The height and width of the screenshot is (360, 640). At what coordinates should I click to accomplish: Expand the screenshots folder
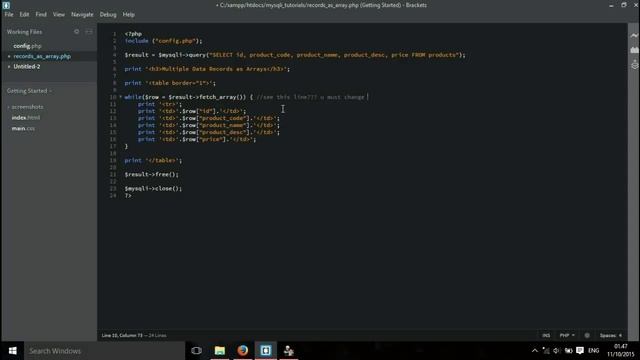tap(27, 107)
